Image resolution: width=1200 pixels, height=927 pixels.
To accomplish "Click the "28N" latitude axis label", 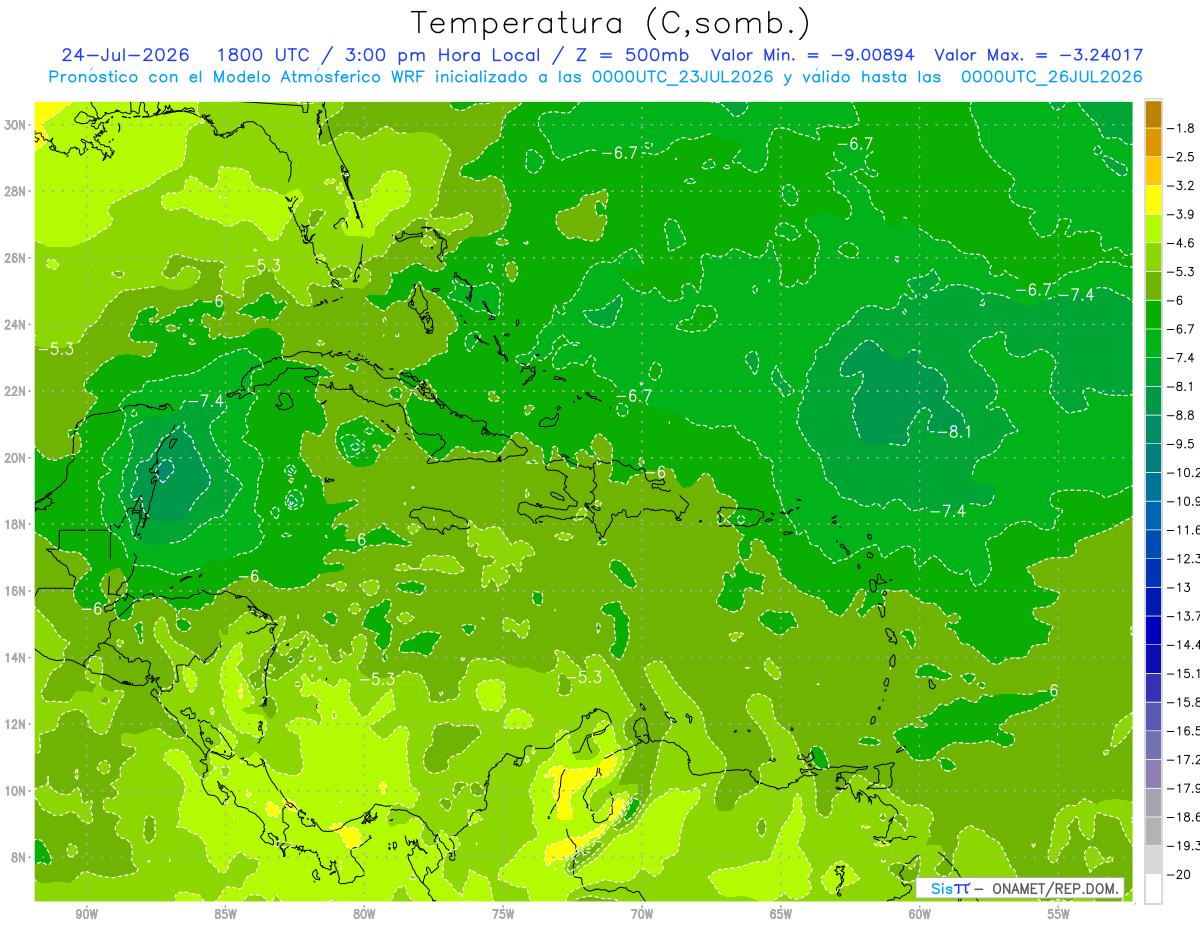I will 17,191.
